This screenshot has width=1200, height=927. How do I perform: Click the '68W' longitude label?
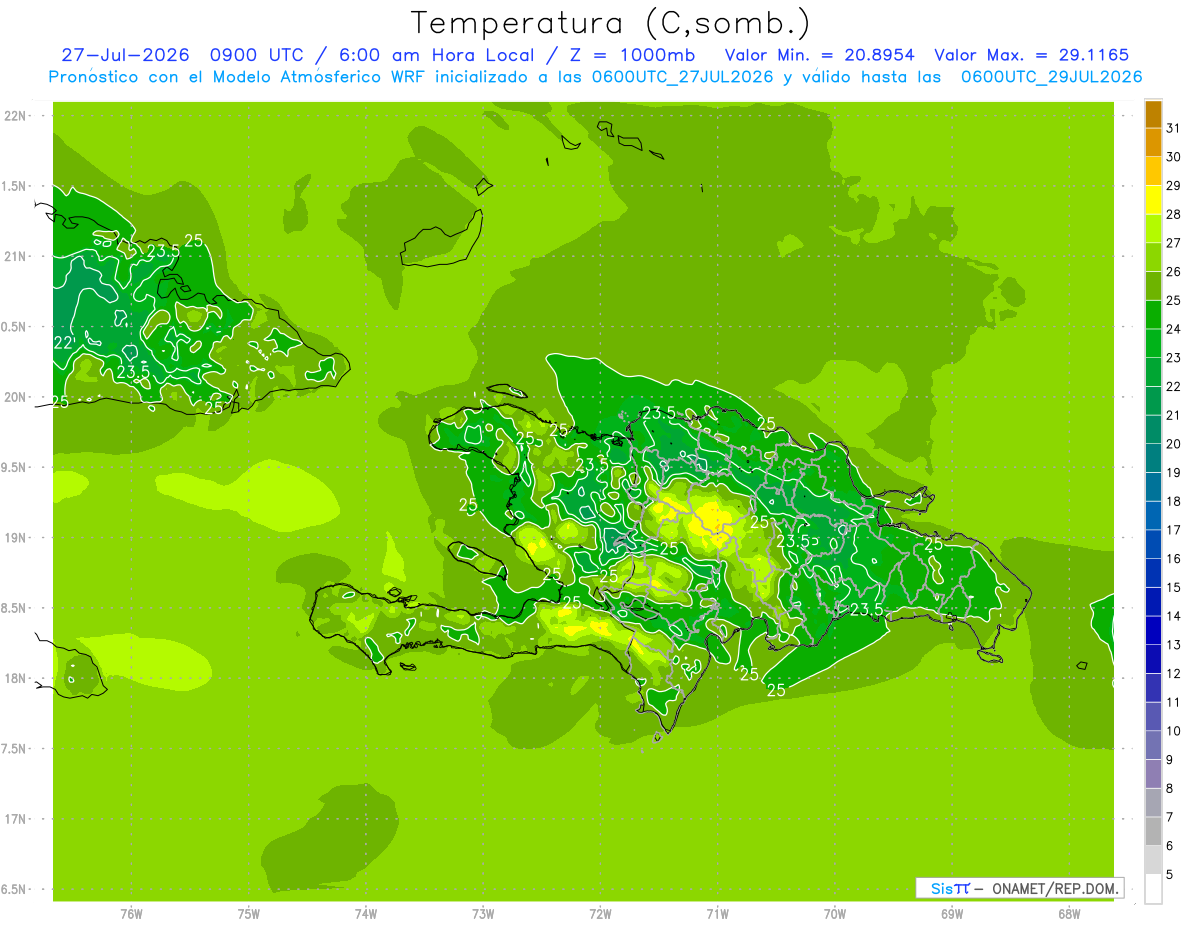(1069, 914)
